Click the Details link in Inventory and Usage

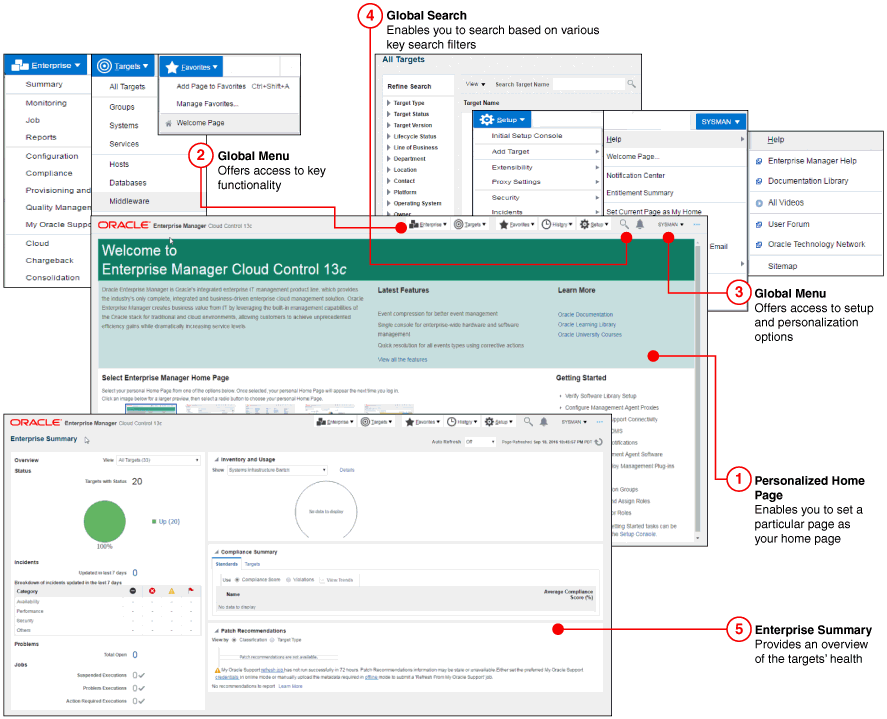click(x=347, y=470)
